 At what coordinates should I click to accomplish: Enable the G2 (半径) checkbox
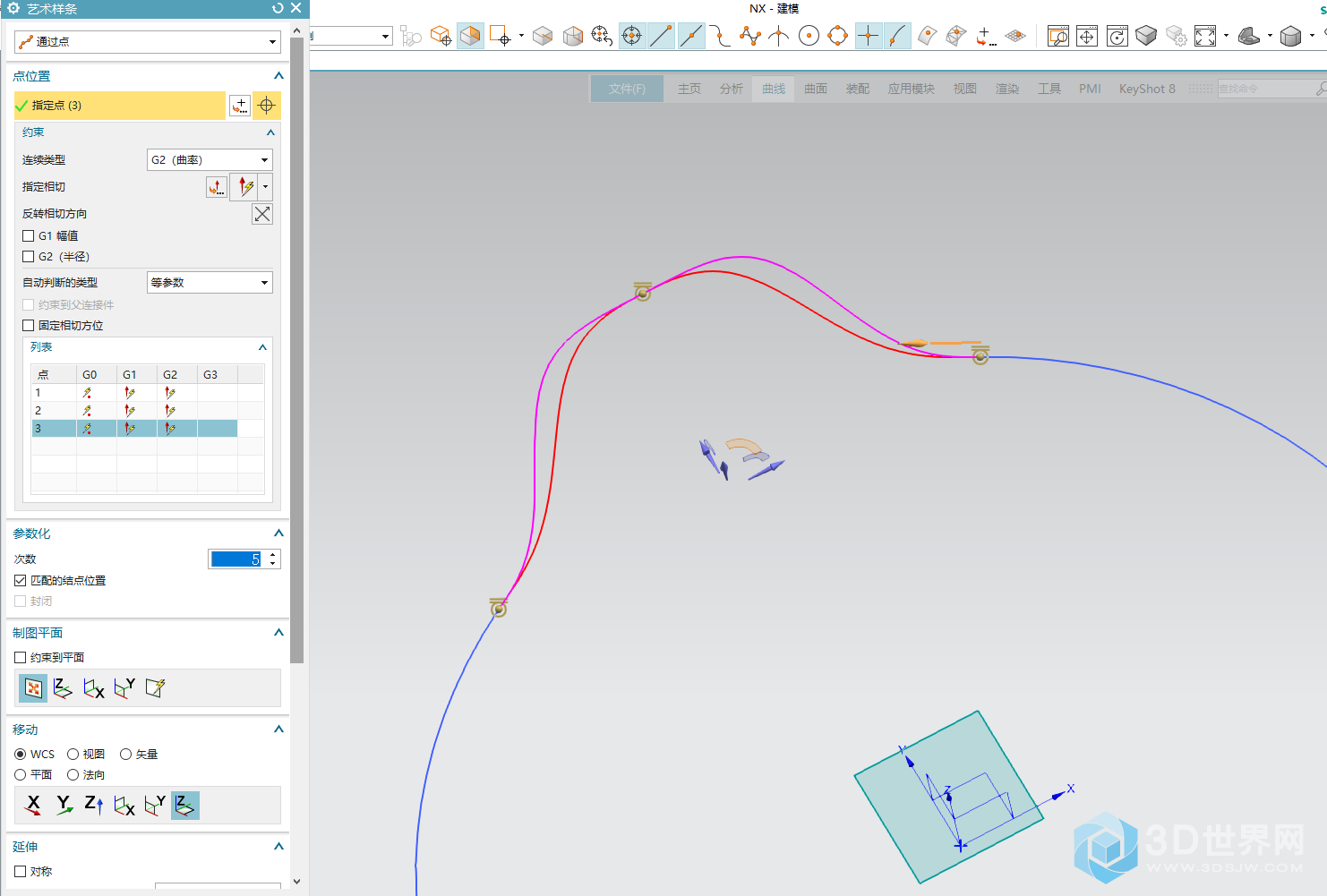pos(29,257)
